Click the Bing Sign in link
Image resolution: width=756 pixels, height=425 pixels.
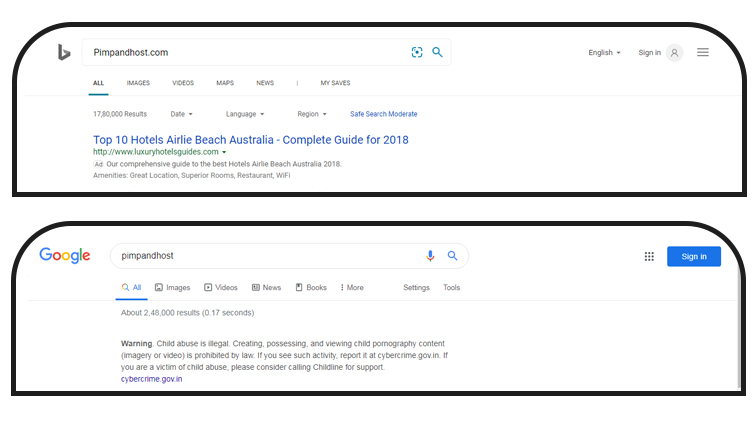click(x=649, y=53)
